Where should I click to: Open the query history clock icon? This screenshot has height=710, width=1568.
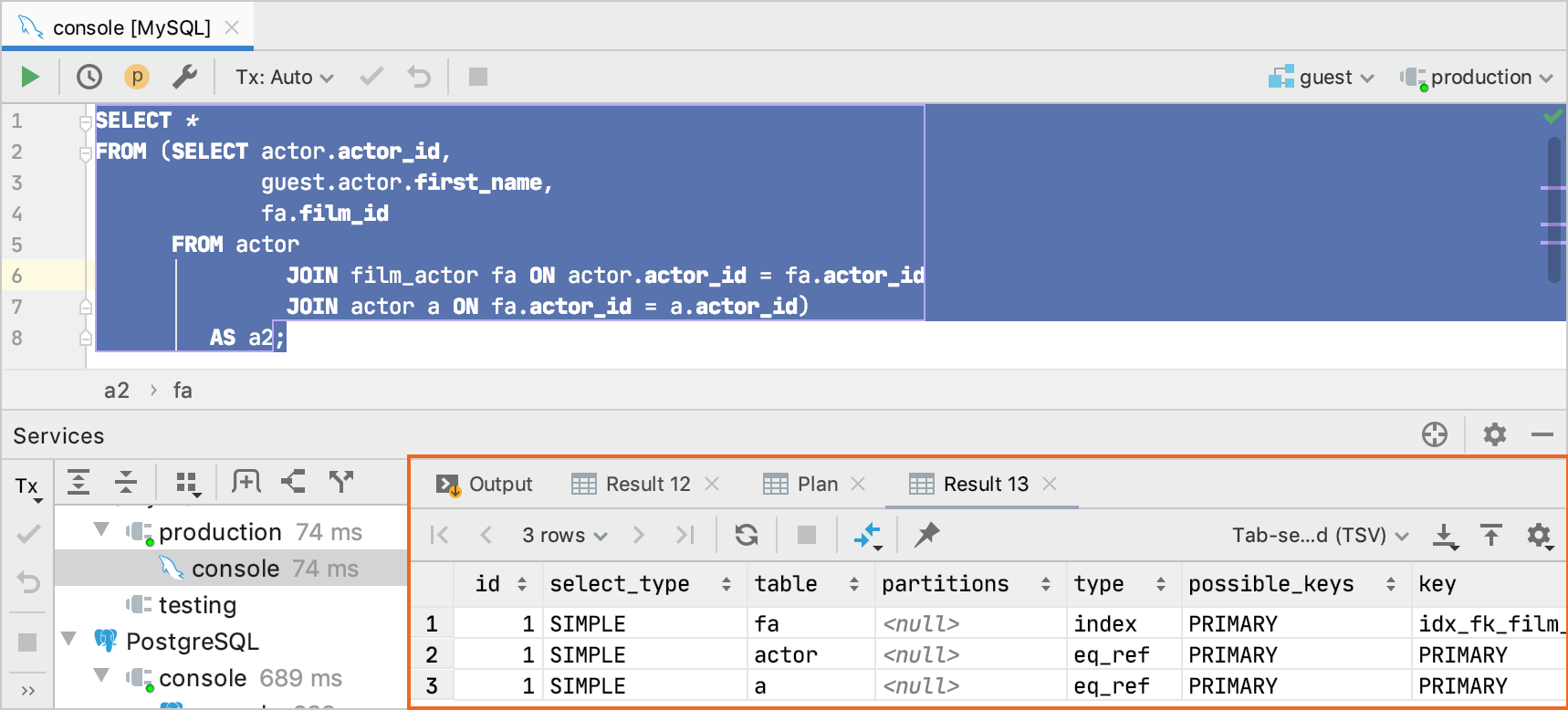coord(89,77)
